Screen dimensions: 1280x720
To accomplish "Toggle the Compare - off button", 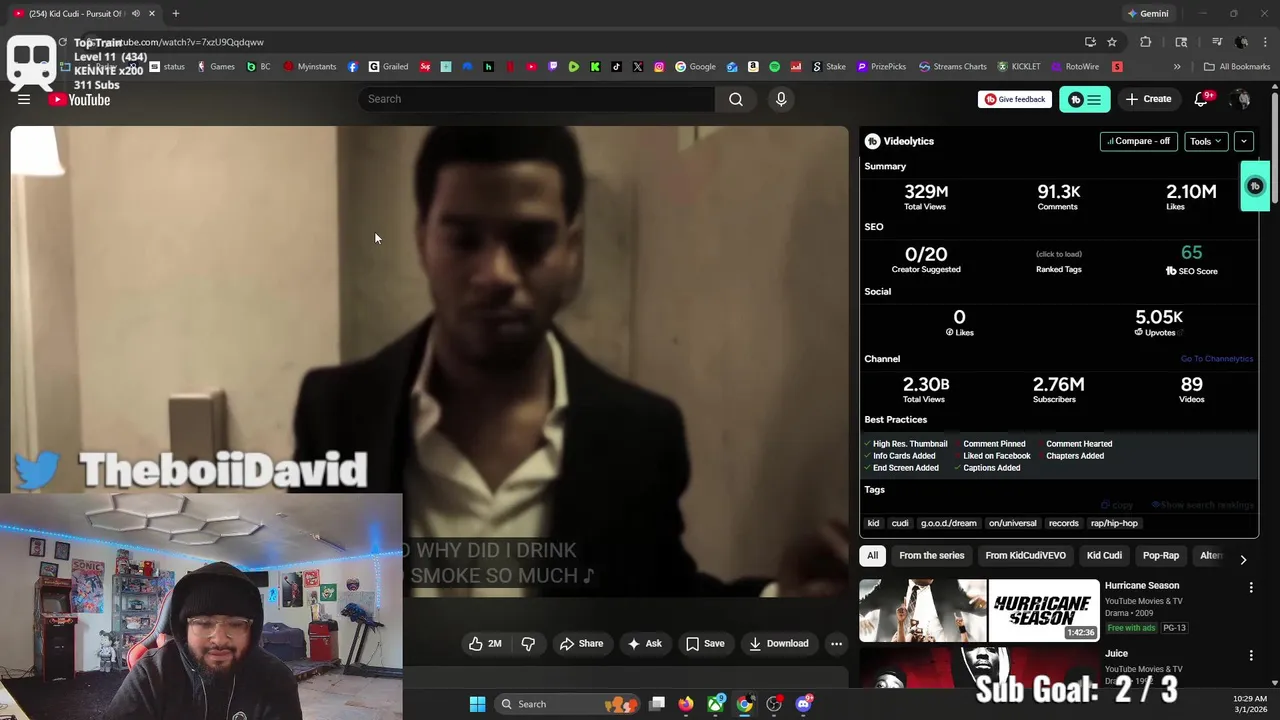I will [1138, 141].
